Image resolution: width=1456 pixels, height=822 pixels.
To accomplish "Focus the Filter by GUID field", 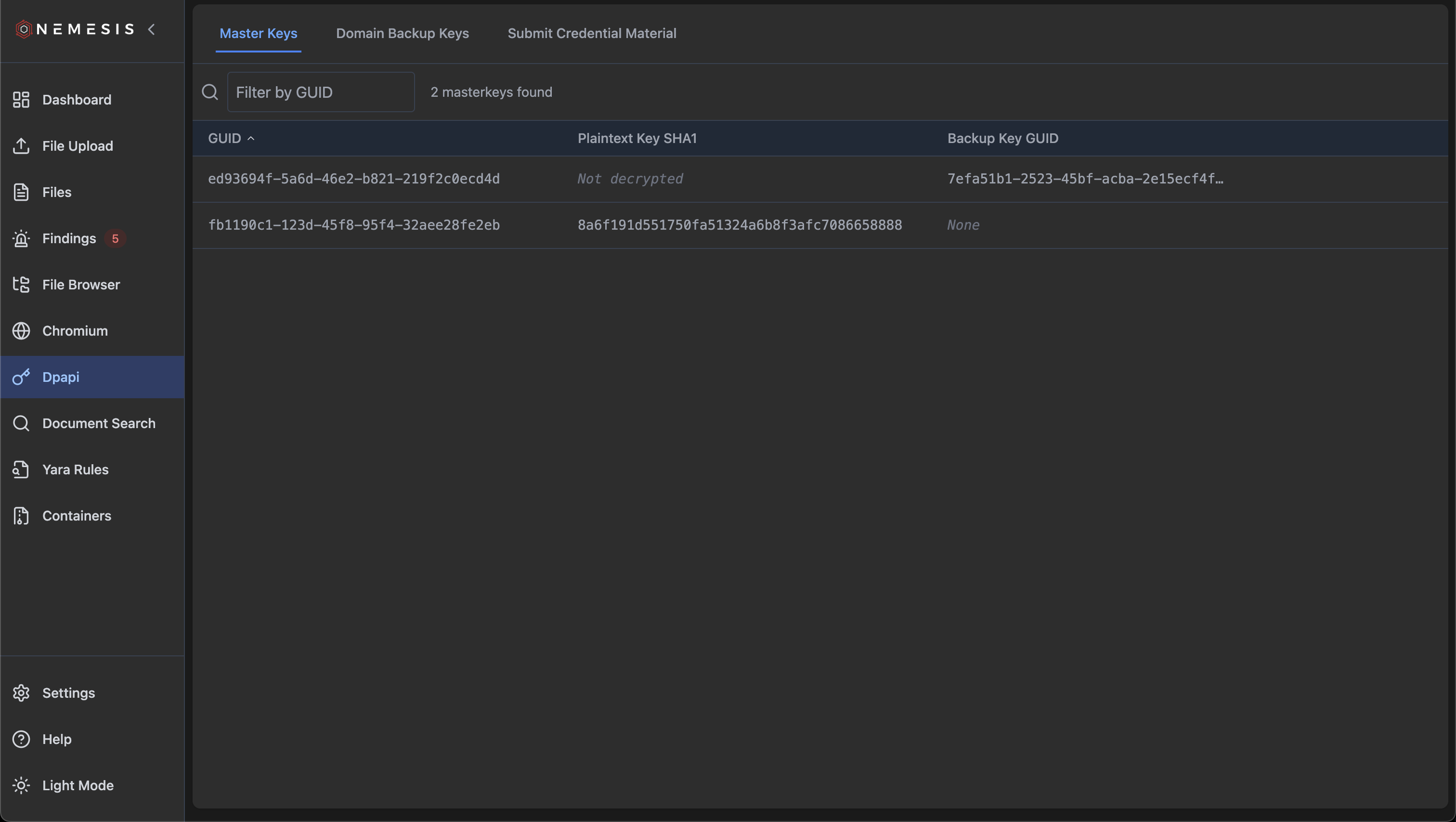I will click(x=321, y=92).
